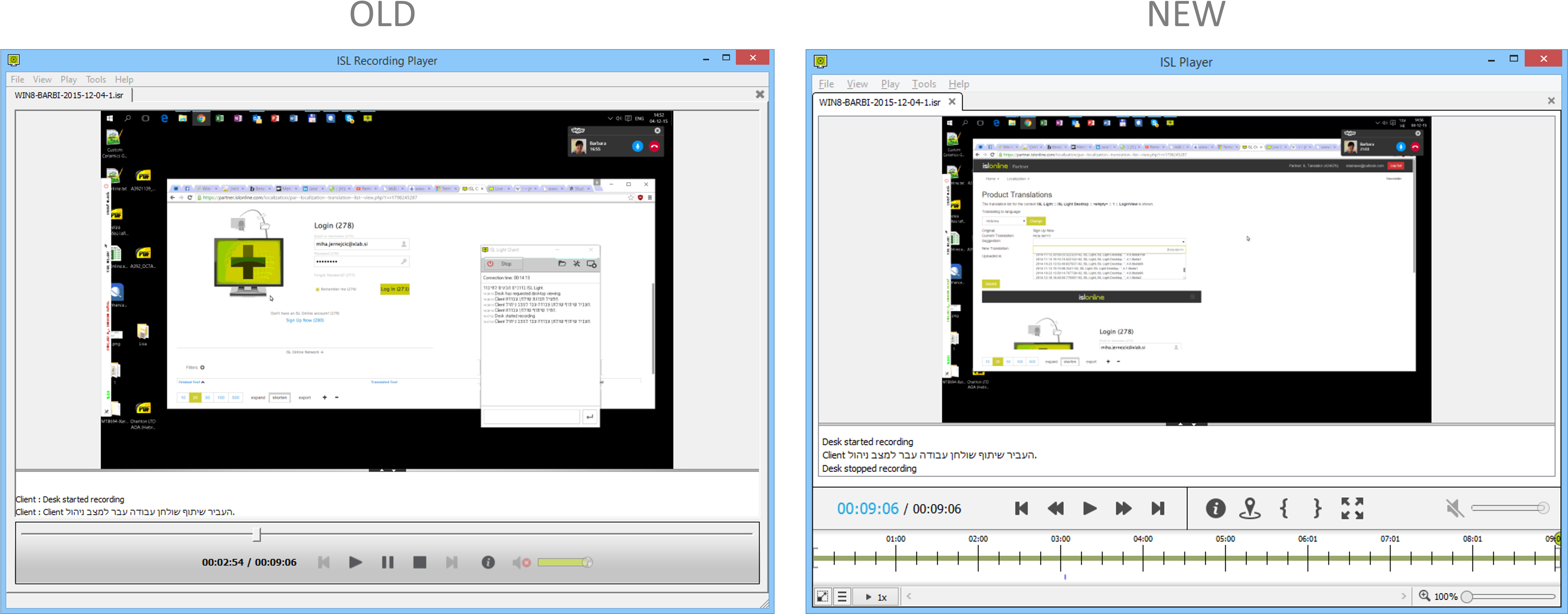Start playback in the new ISL Player
The image size is (1568, 614).
[1089, 508]
